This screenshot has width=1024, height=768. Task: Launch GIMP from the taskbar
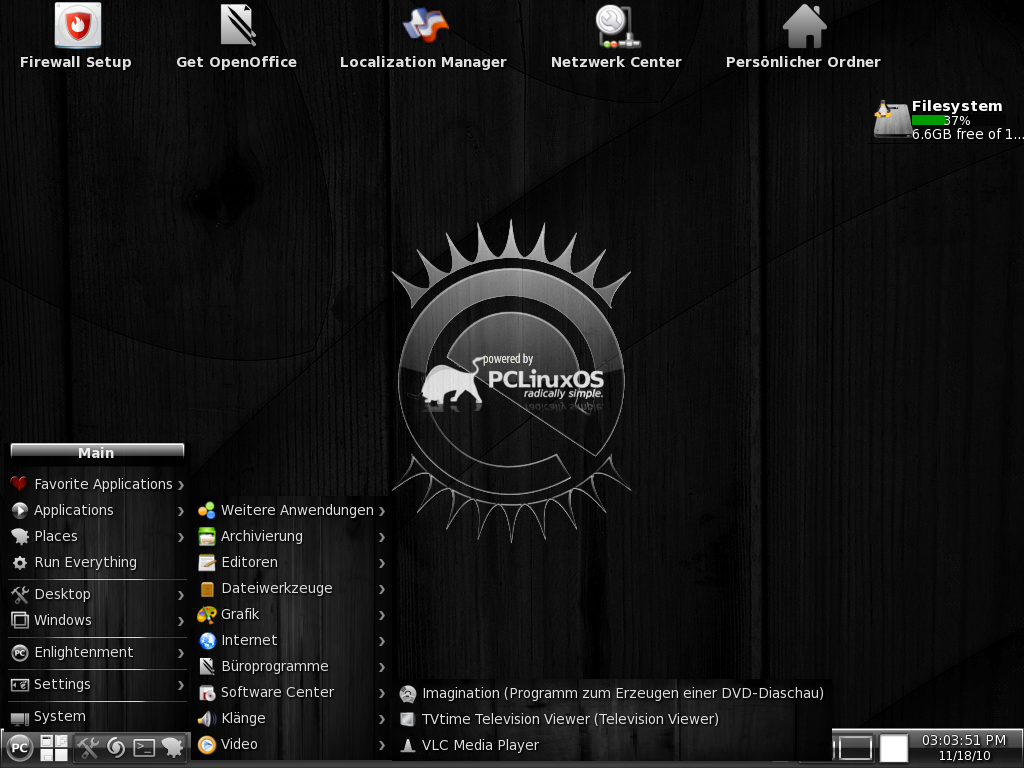tap(173, 748)
